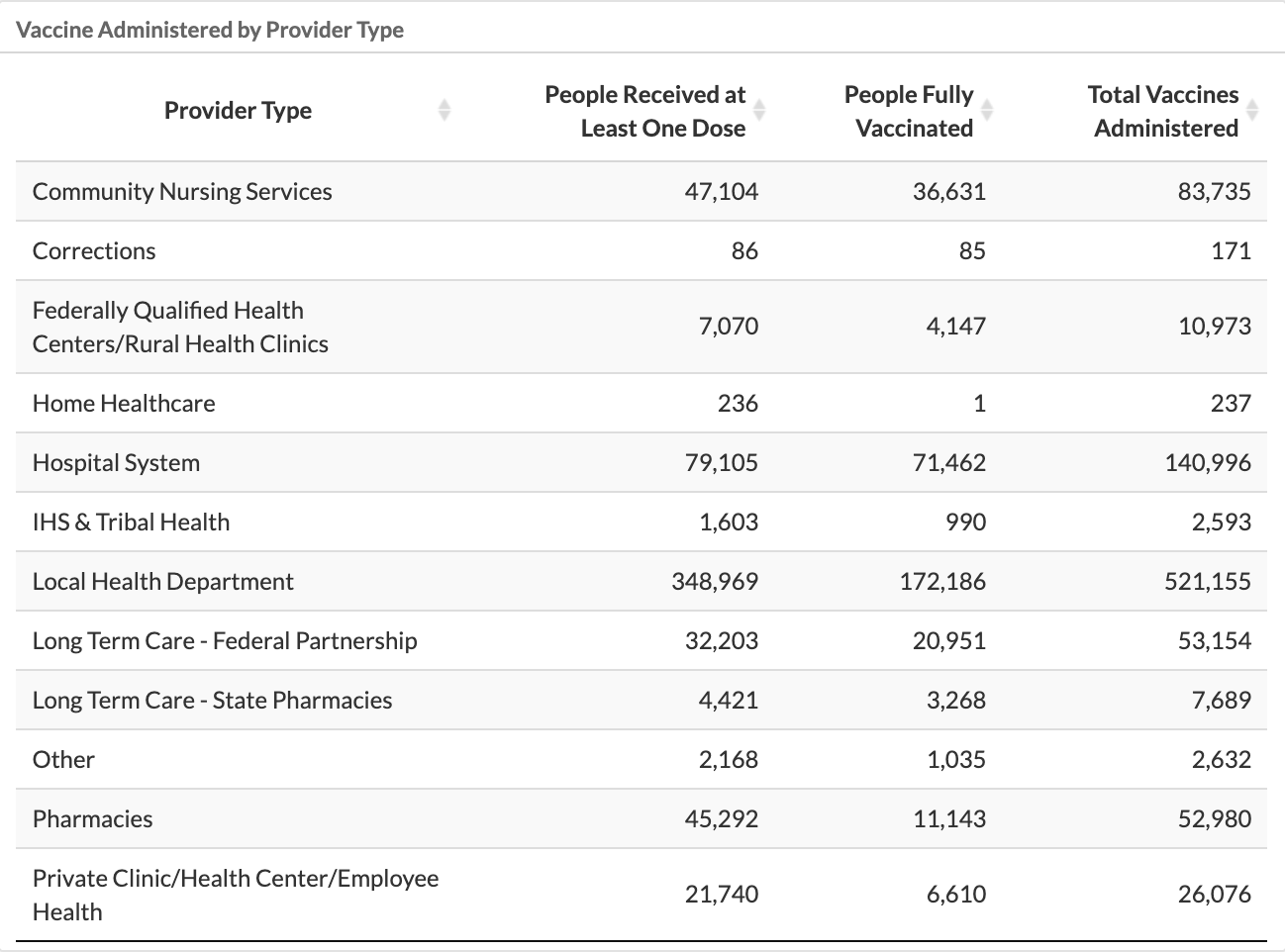Click the Provider Type sort arrows icon
Viewport: 1285px width, 952px height.
[x=444, y=110]
